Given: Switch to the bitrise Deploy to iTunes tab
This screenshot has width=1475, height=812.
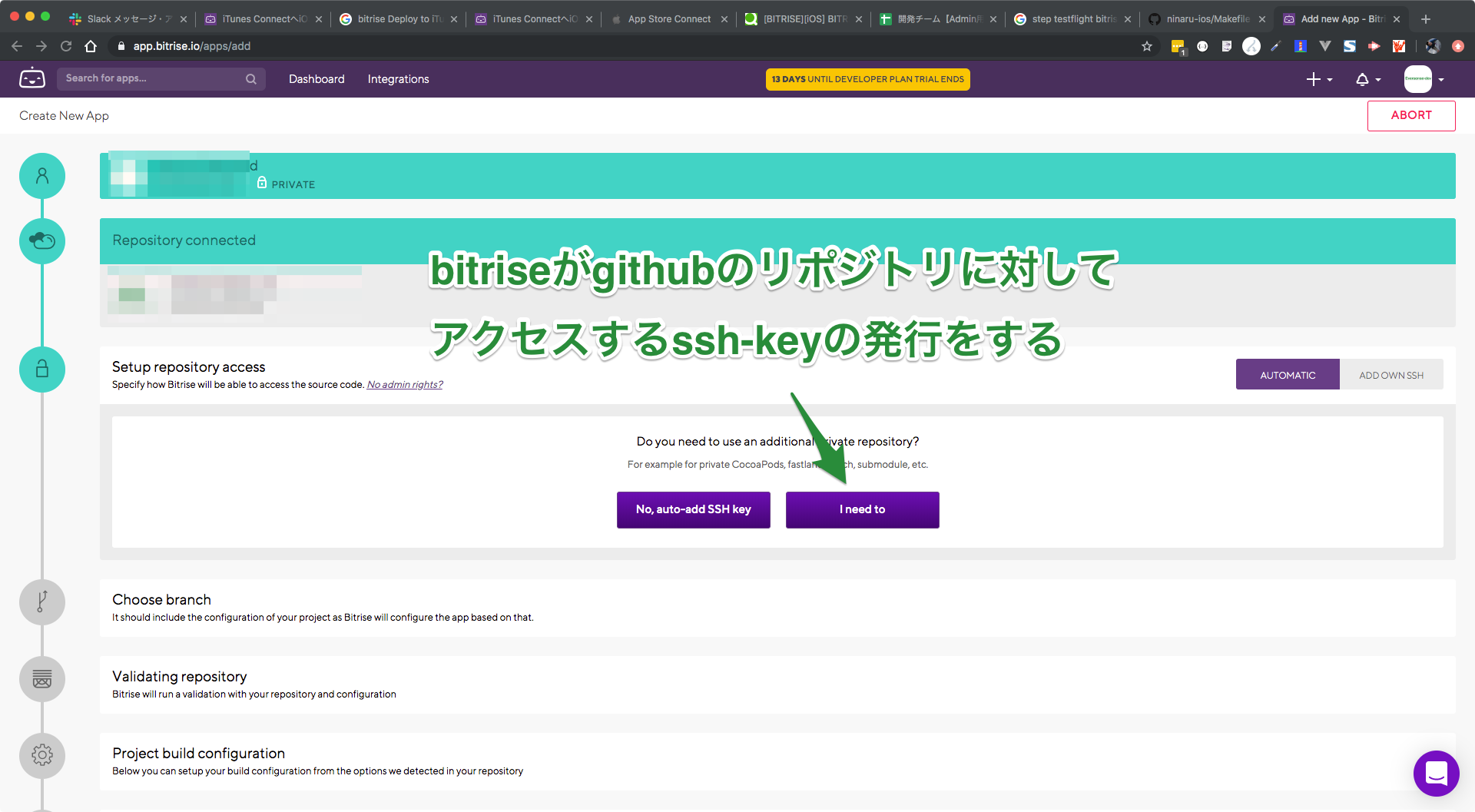Looking at the screenshot, I should (x=398, y=19).
